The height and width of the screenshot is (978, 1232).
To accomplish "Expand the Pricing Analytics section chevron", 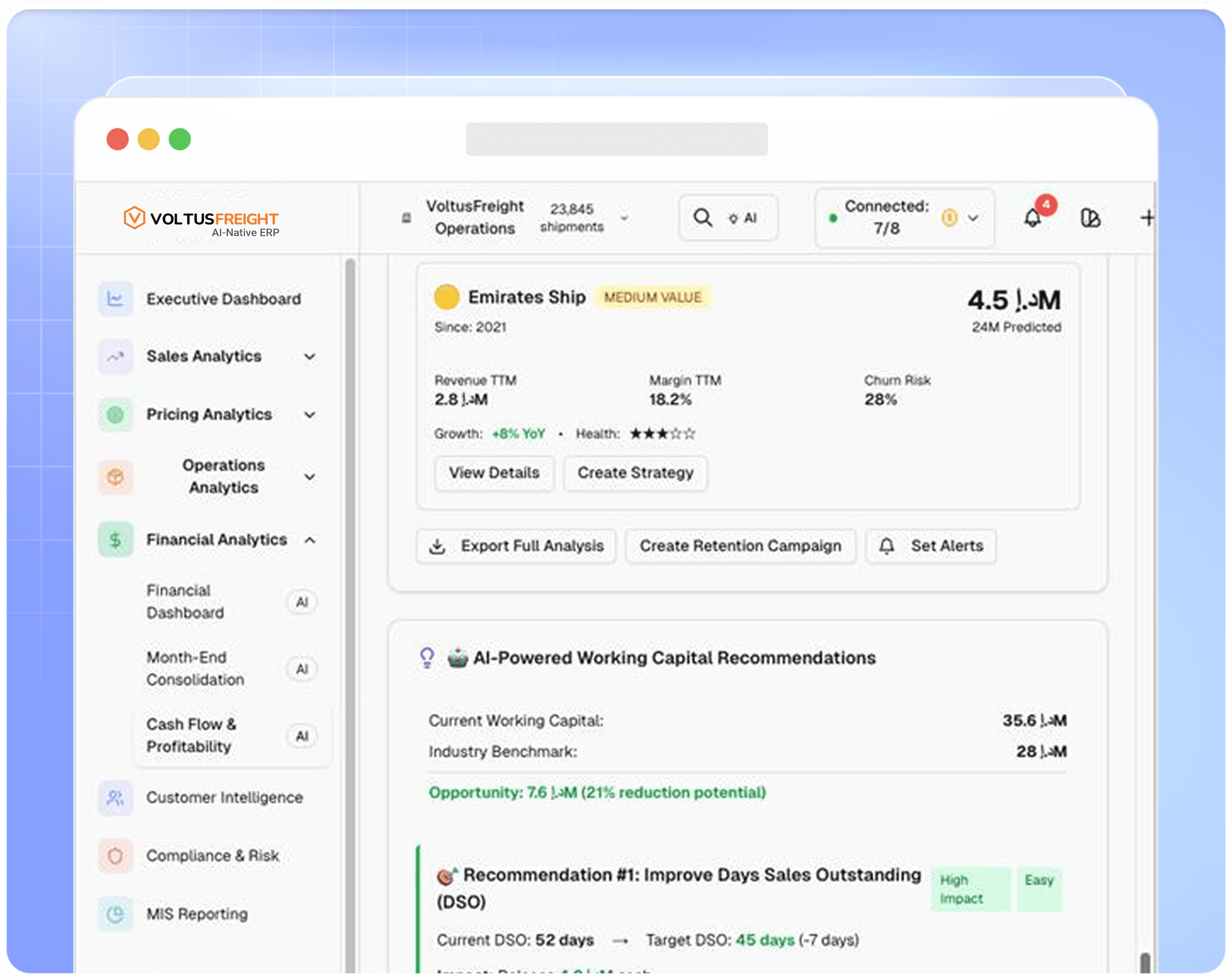I will (x=310, y=414).
